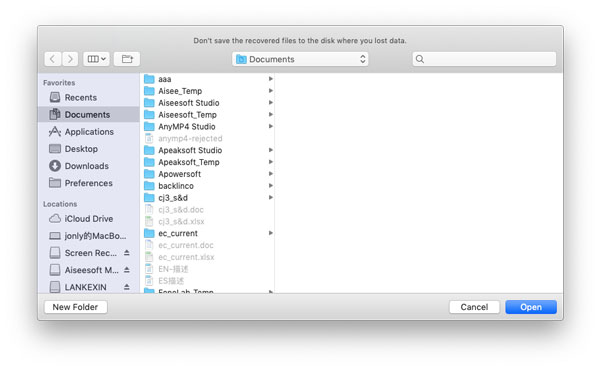Viewport: 600px width, 369px height.
Task: Click the EN-描述 file
Action: (207, 269)
